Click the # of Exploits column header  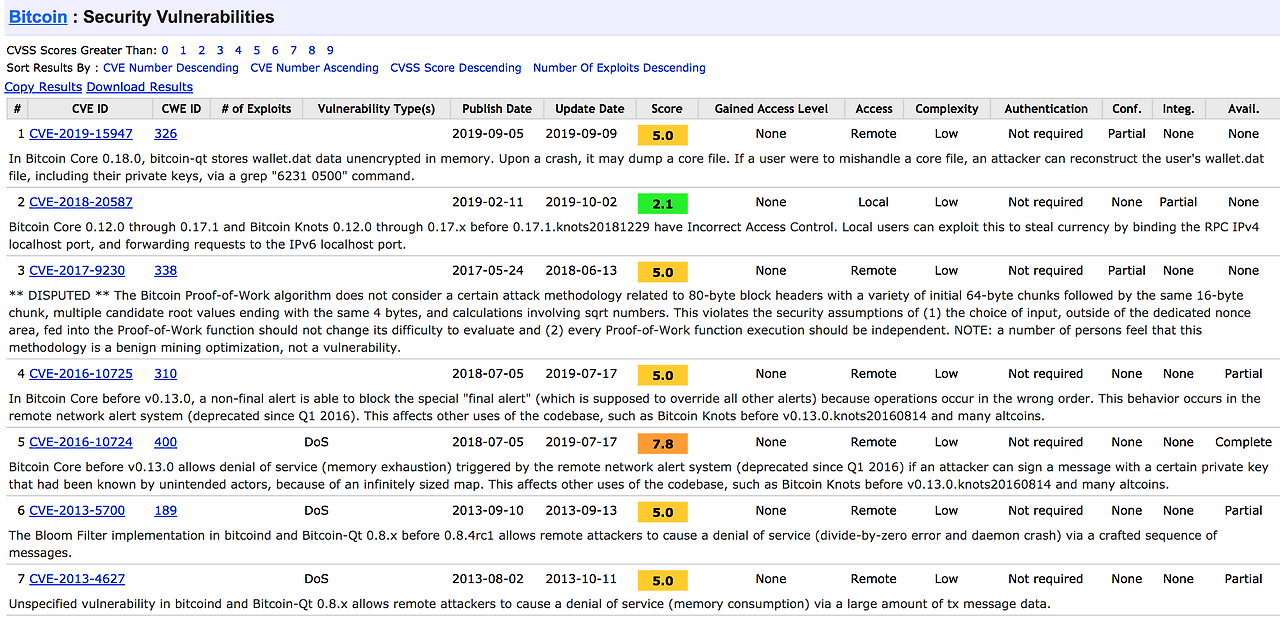tap(256, 109)
